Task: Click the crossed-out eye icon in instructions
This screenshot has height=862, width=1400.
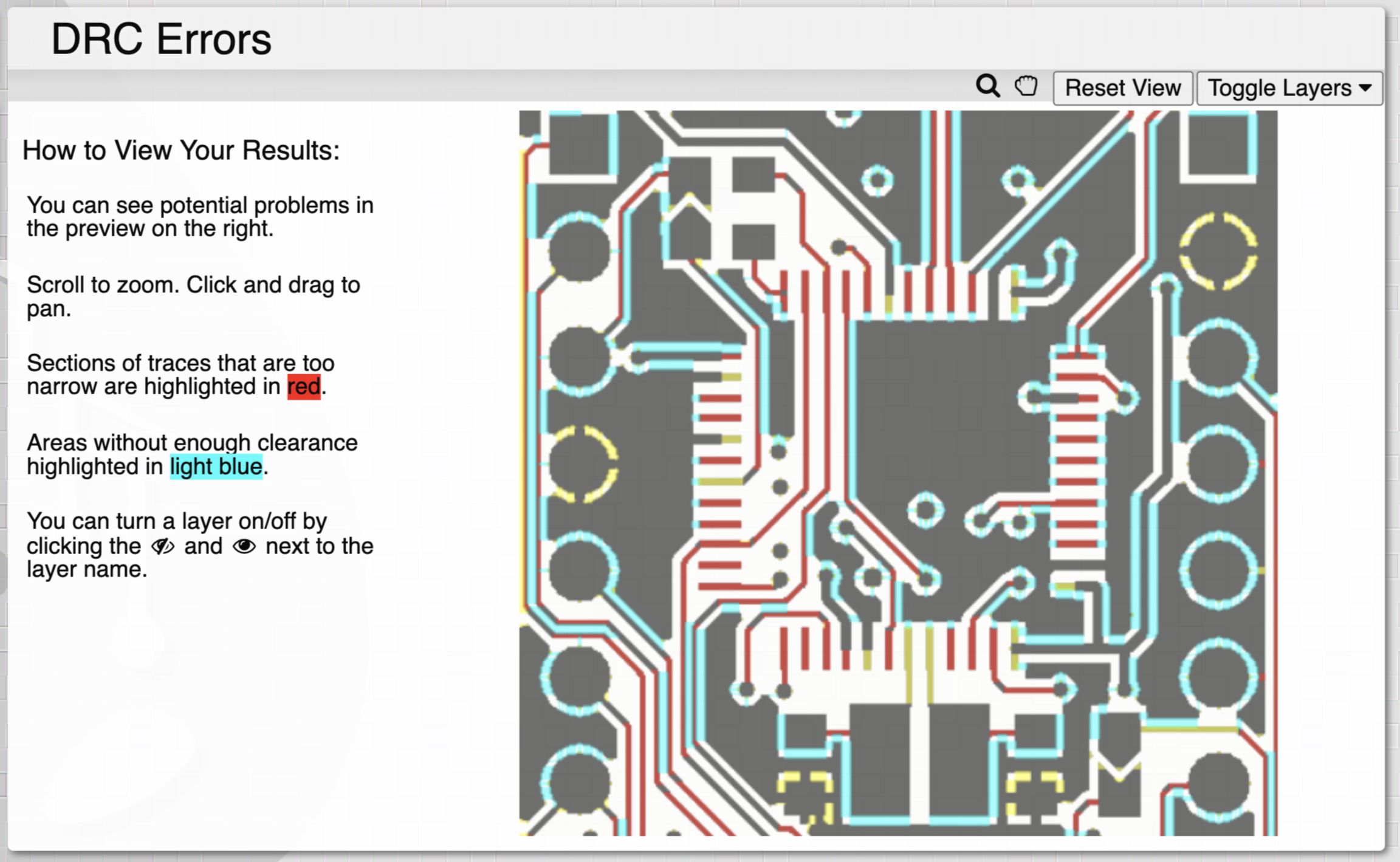Action: click(162, 546)
